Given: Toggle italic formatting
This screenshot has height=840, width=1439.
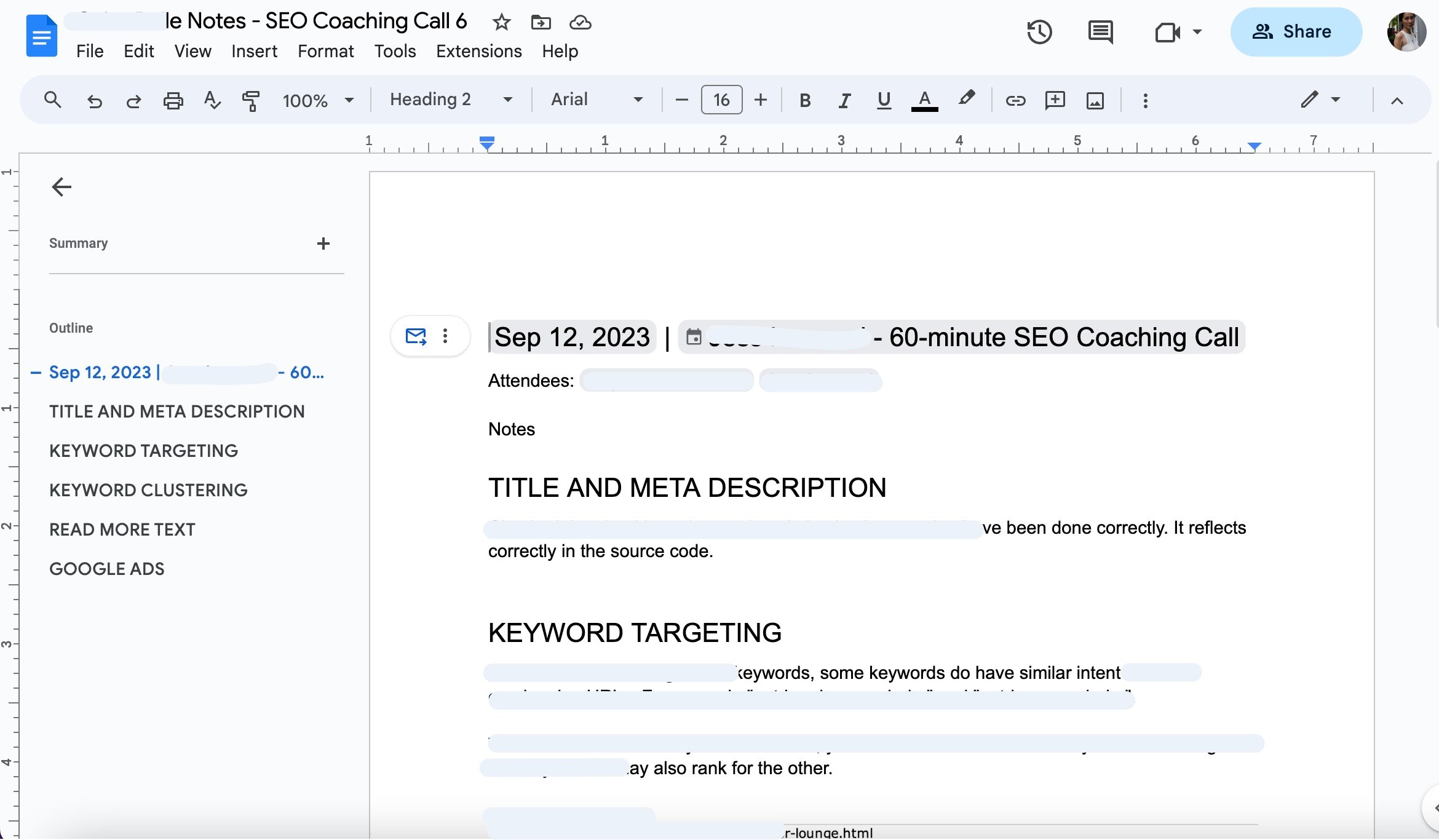Looking at the screenshot, I should click(844, 100).
